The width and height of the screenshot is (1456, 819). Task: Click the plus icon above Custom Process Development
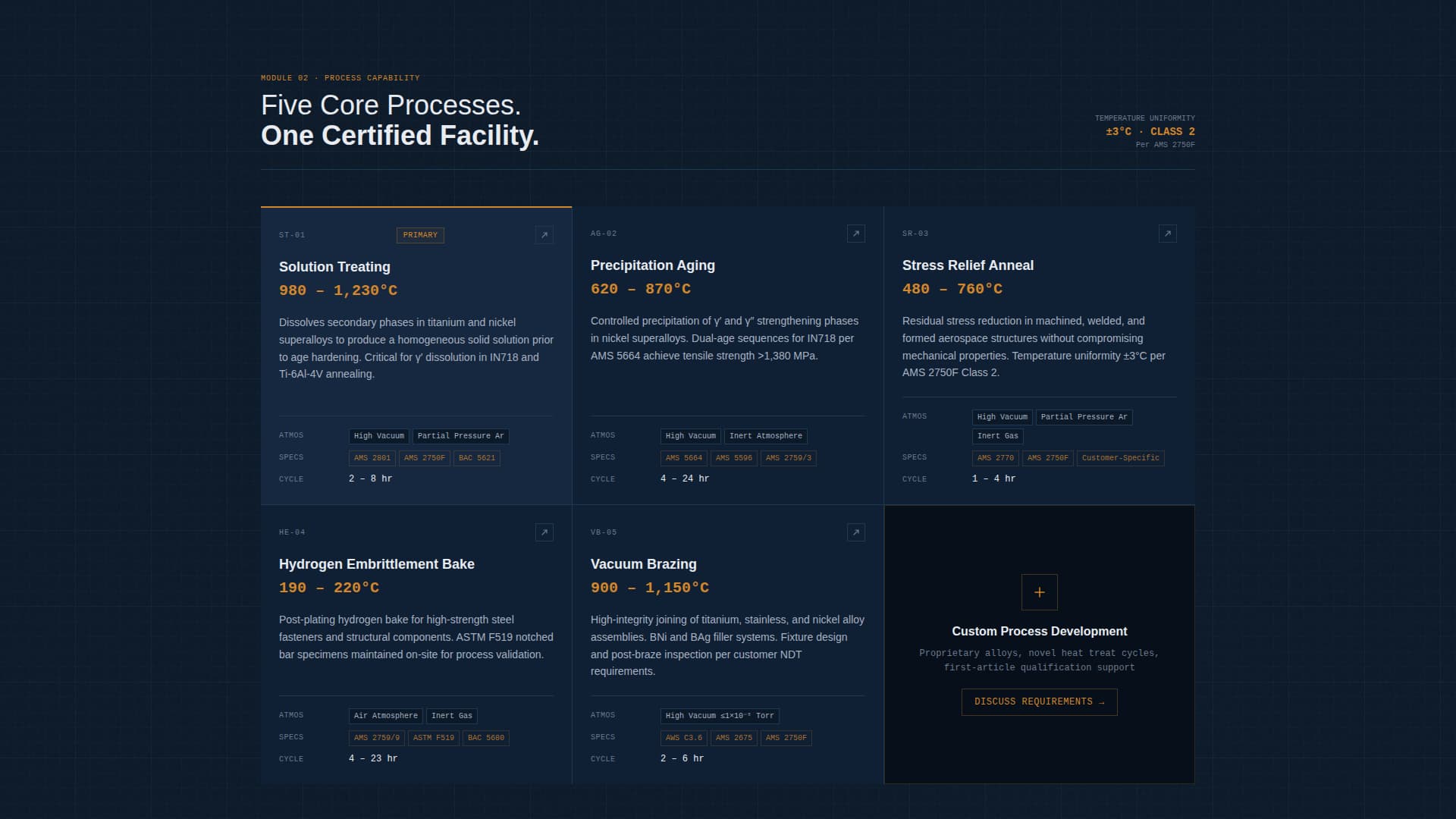tap(1039, 591)
